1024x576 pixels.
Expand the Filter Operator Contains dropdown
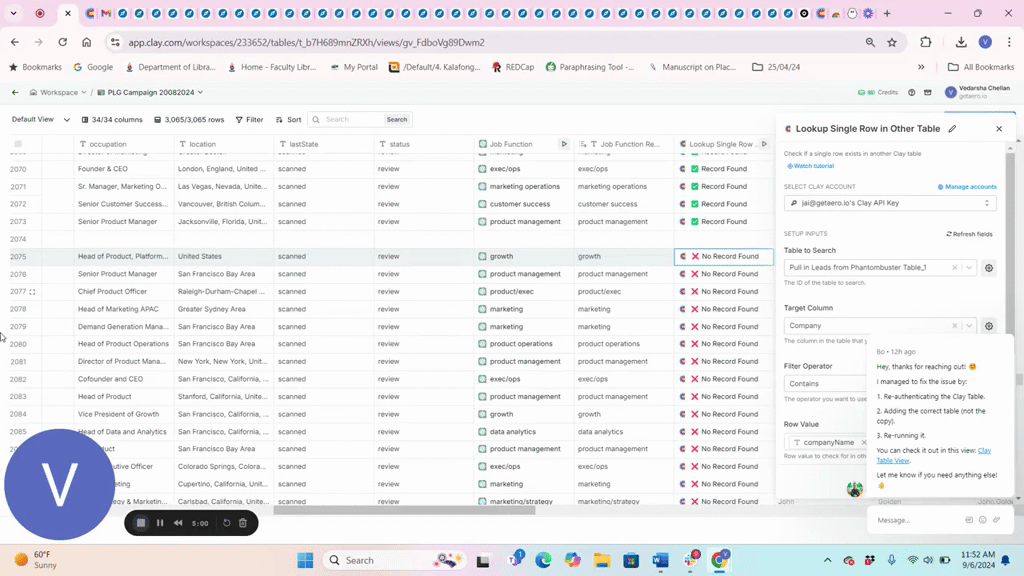pyautogui.click(x=825, y=384)
